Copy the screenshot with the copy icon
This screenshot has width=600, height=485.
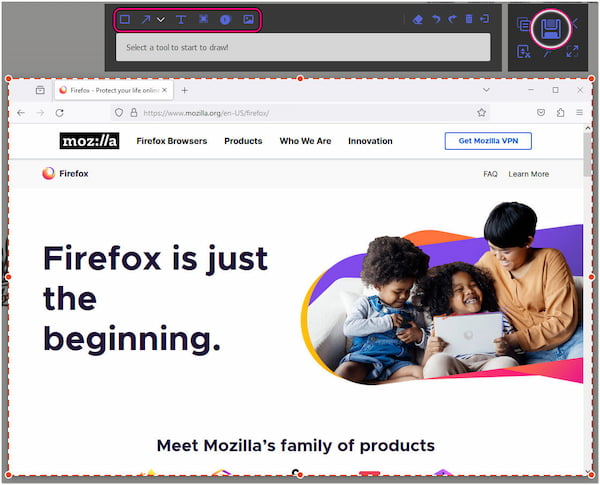(x=523, y=24)
